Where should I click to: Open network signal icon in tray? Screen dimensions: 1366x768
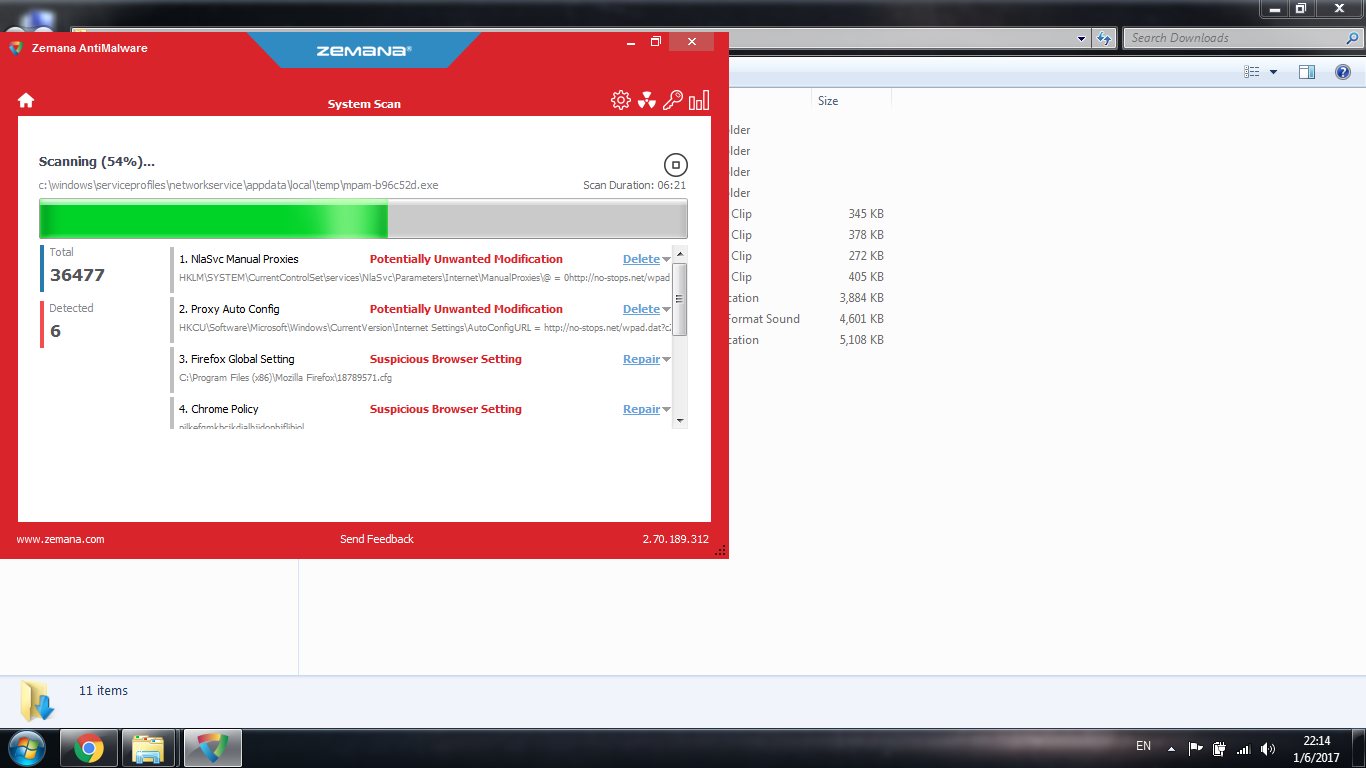(1244, 748)
